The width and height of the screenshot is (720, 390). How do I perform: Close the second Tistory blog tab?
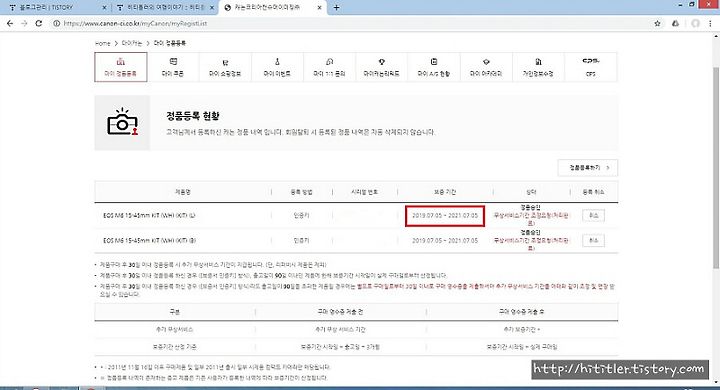pos(212,8)
